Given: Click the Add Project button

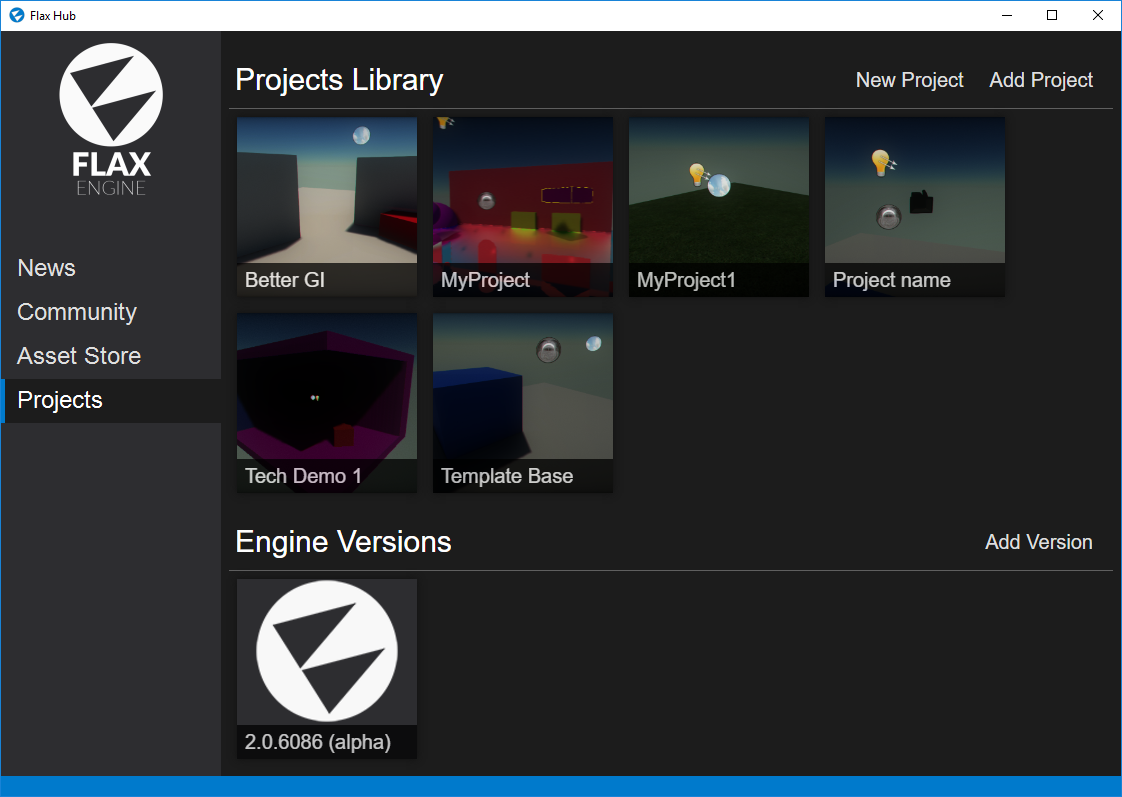Looking at the screenshot, I should [1041, 80].
